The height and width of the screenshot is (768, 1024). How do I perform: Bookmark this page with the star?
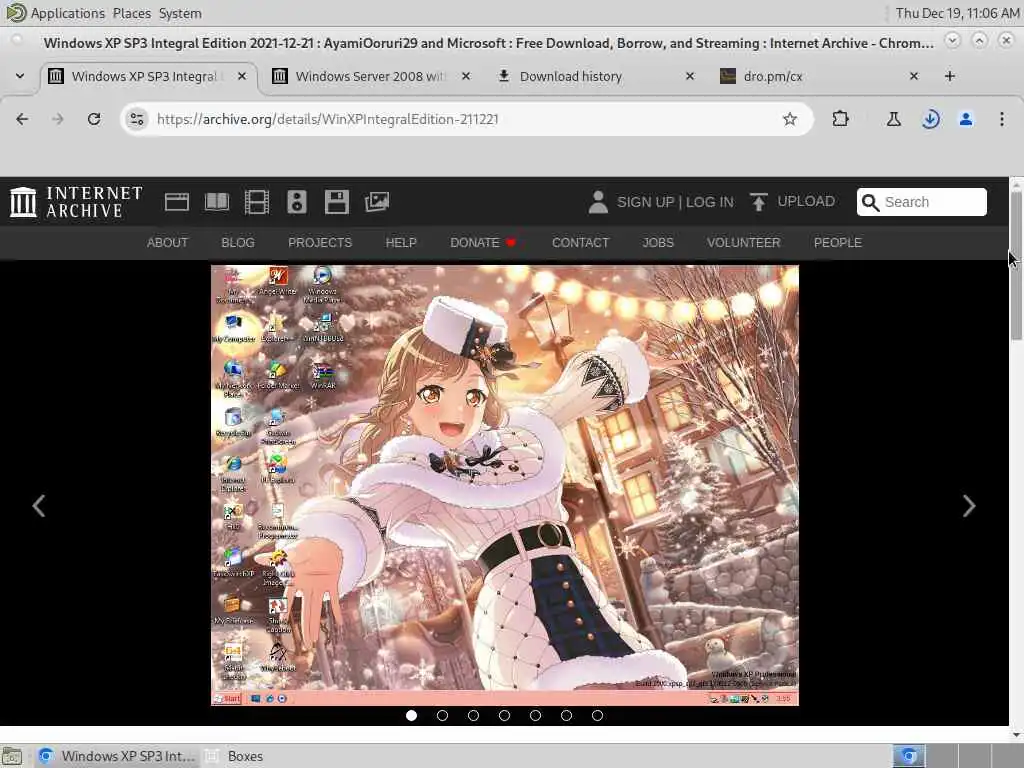pos(790,119)
